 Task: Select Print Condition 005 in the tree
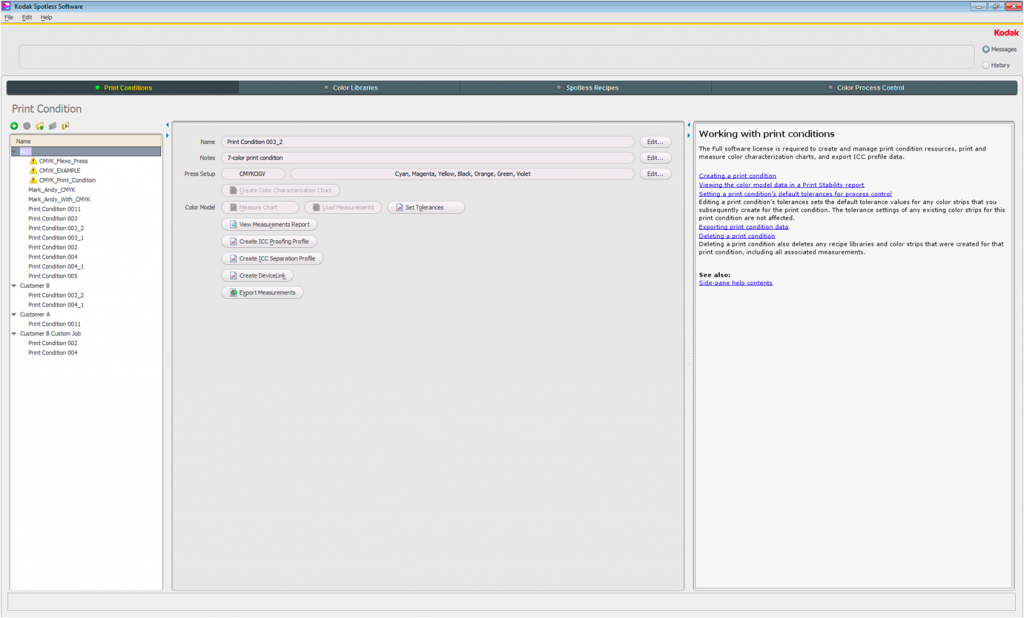(x=53, y=276)
